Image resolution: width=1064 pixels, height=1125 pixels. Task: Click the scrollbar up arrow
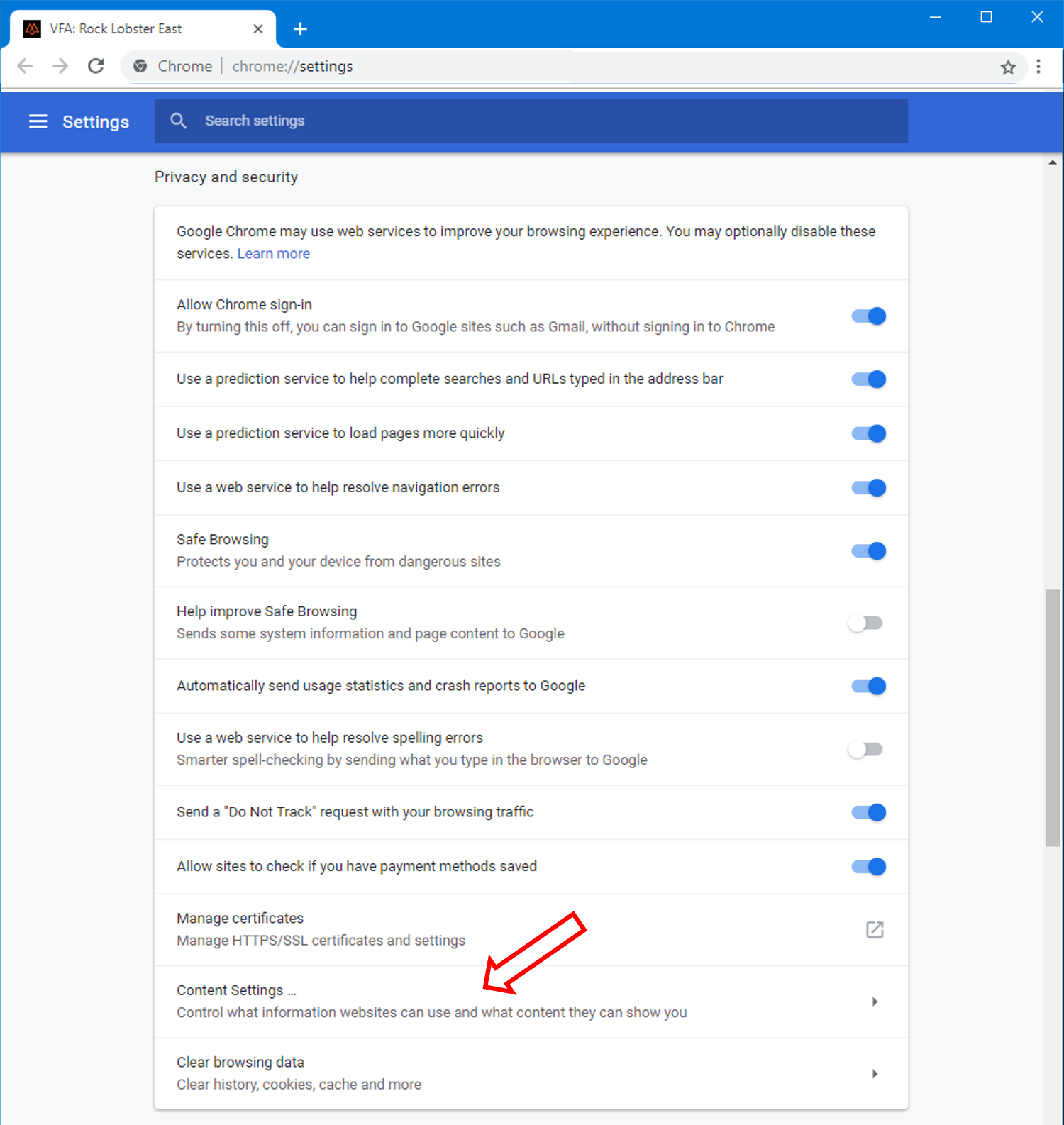(x=1053, y=162)
